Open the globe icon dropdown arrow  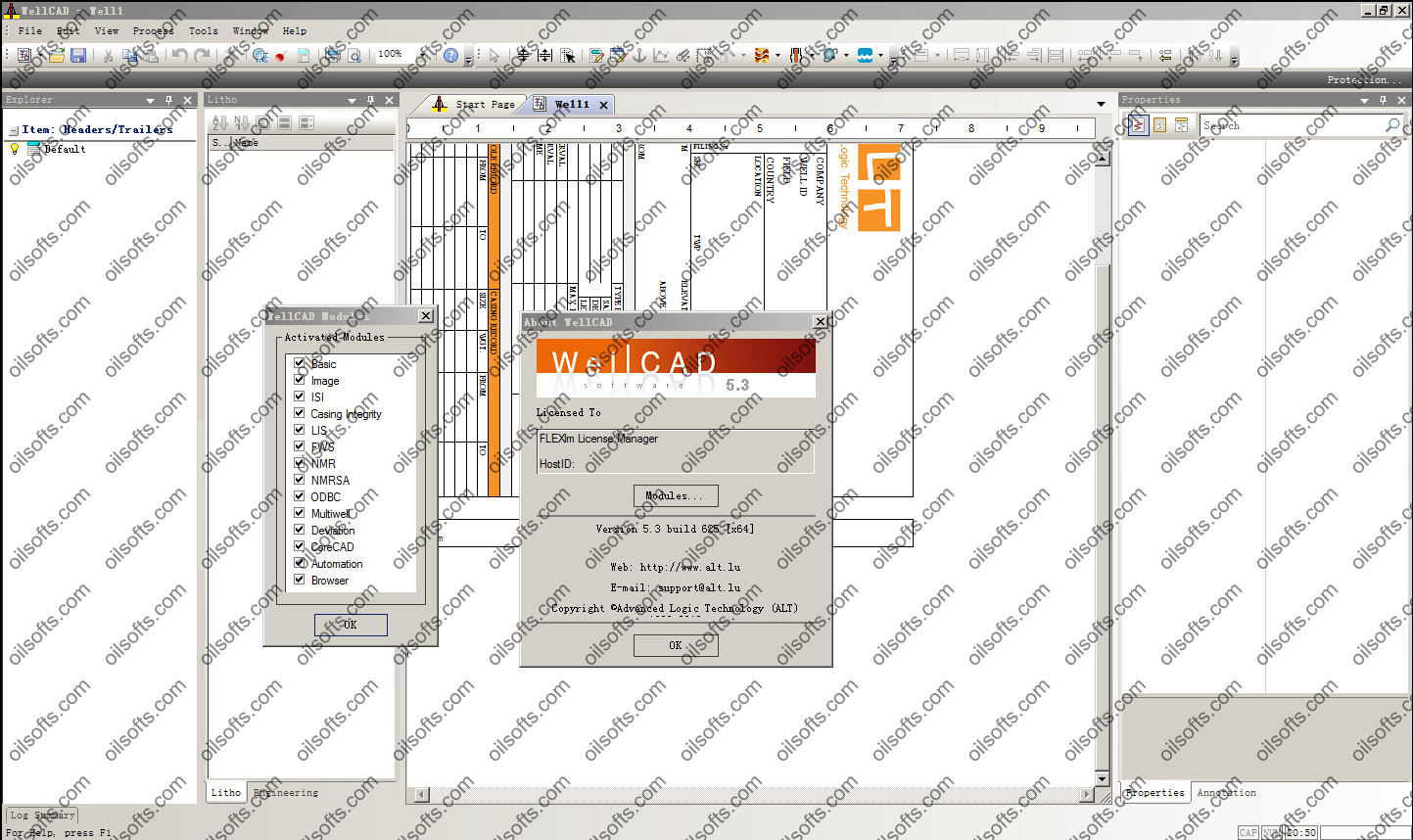pyautogui.click(x=846, y=55)
